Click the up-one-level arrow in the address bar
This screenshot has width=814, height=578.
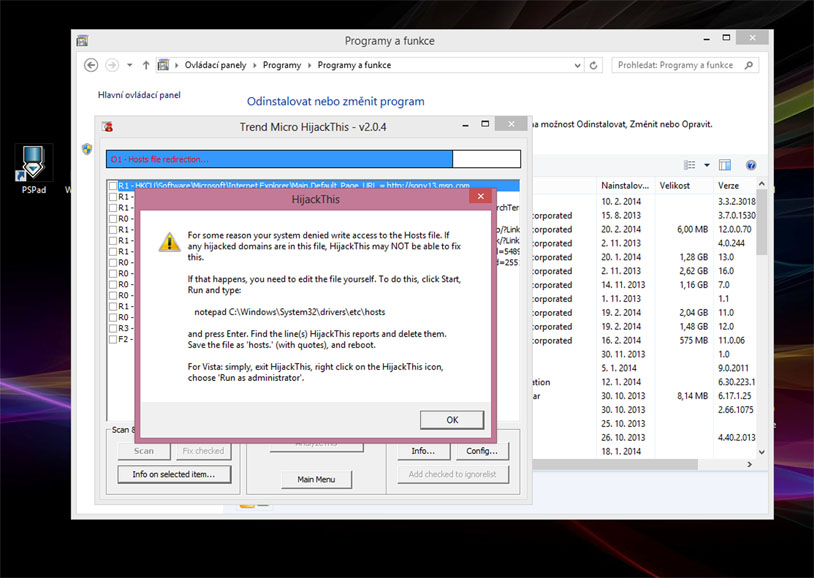click(x=146, y=65)
